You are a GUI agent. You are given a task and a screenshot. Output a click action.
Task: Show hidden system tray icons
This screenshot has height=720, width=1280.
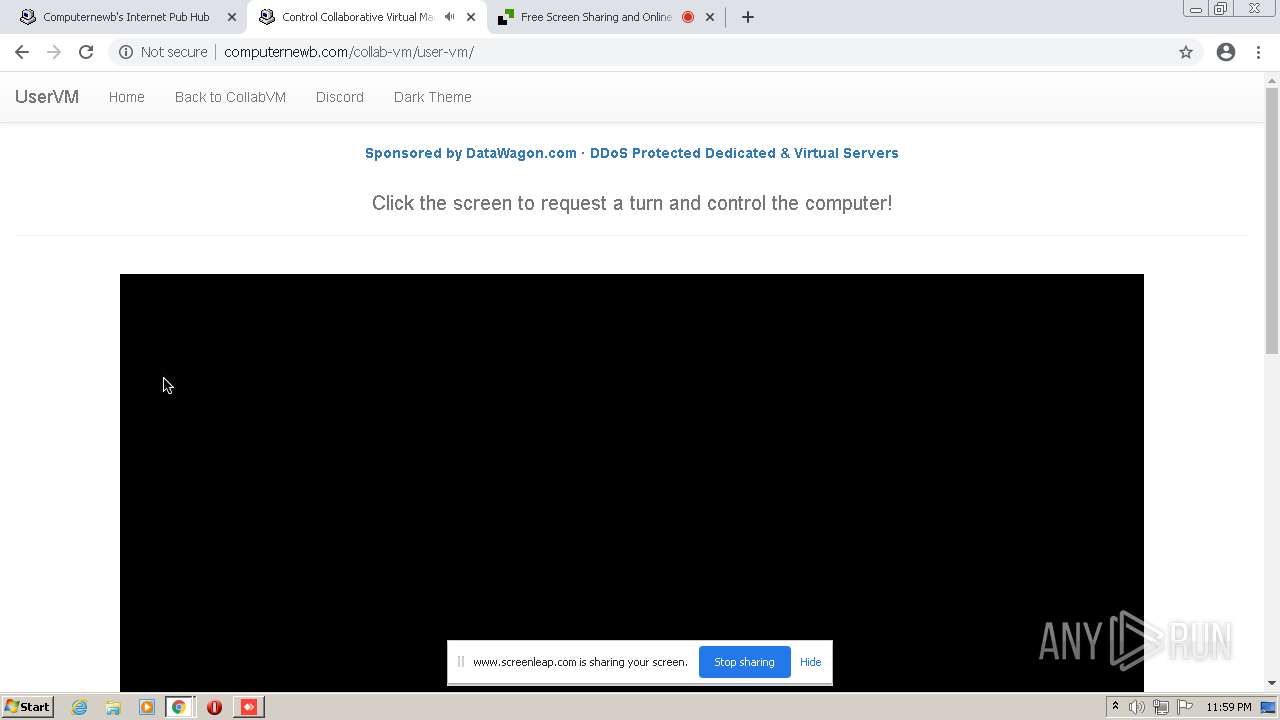[1115, 707]
